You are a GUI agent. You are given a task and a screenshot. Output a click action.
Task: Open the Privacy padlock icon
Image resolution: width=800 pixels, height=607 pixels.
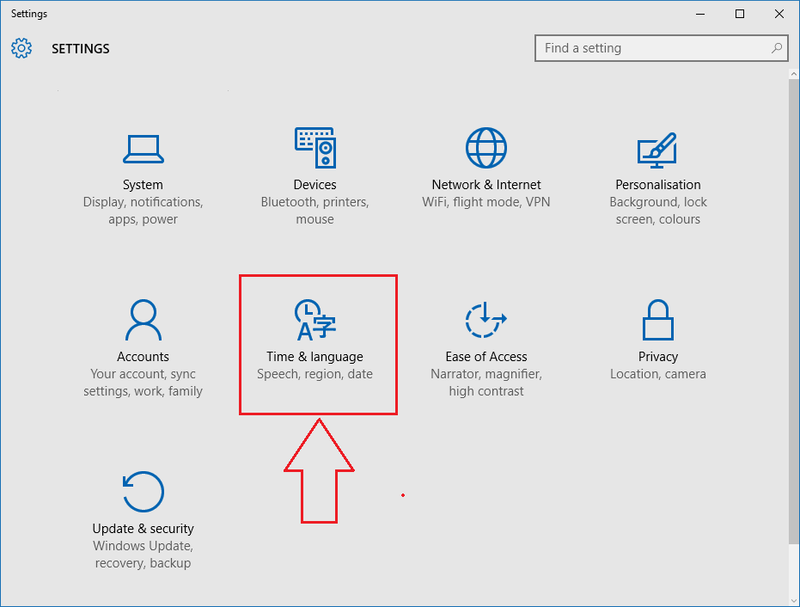(x=658, y=320)
